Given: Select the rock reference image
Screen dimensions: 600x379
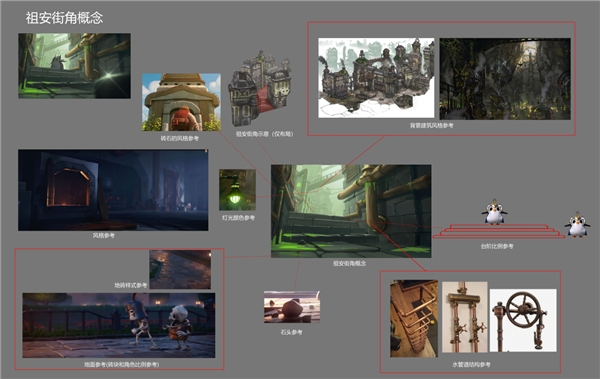Looking at the screenshot, I should click(x=292, y=307).
